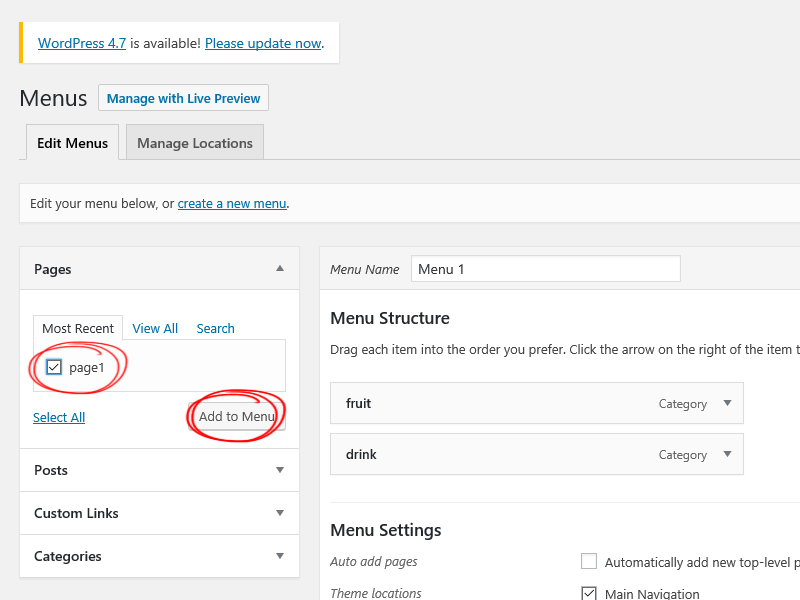Screen dimensions: 800x600
Task: Switch to the Edit Menus tab
Action: [72, 143]
